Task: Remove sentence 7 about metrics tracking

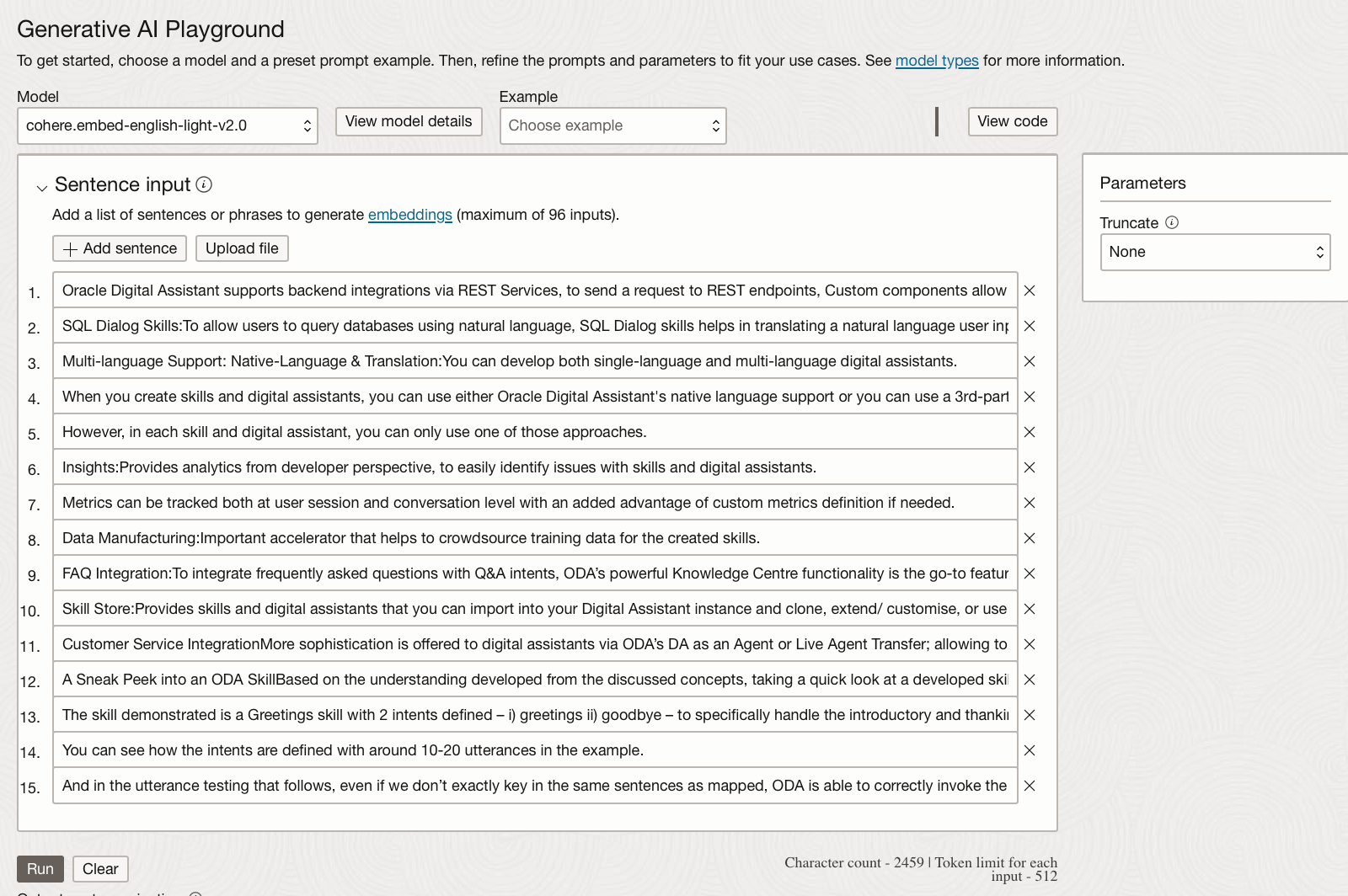Action: 1029,503
